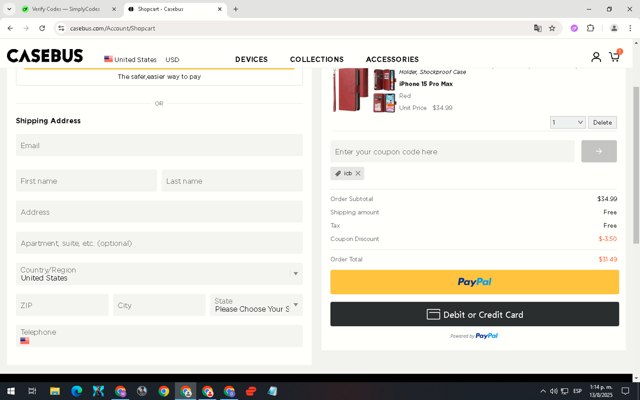640x400 pixels.
Task: Open the Chrome profile icon
Action: click(613, 28)
